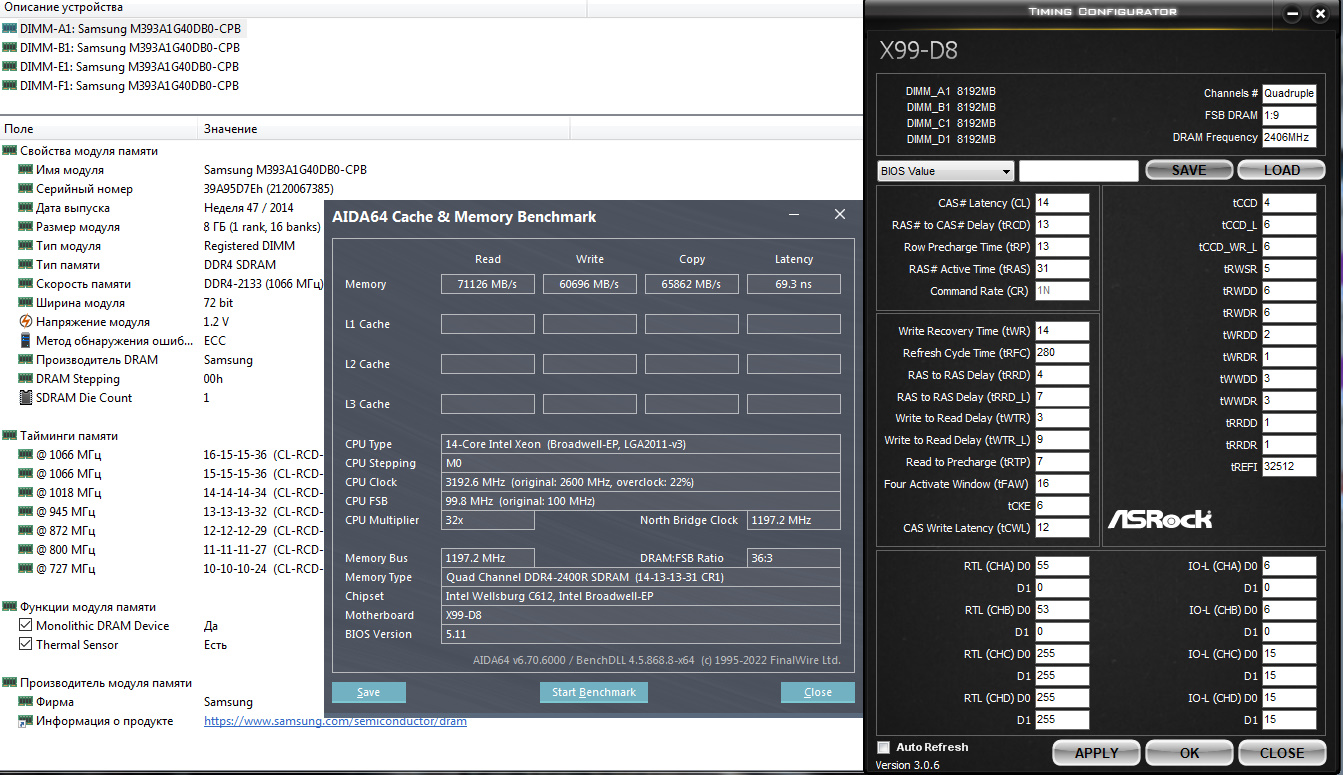Click the tREFI value field
This screenshot has height=775, width=1343.
coord(1289,467)
